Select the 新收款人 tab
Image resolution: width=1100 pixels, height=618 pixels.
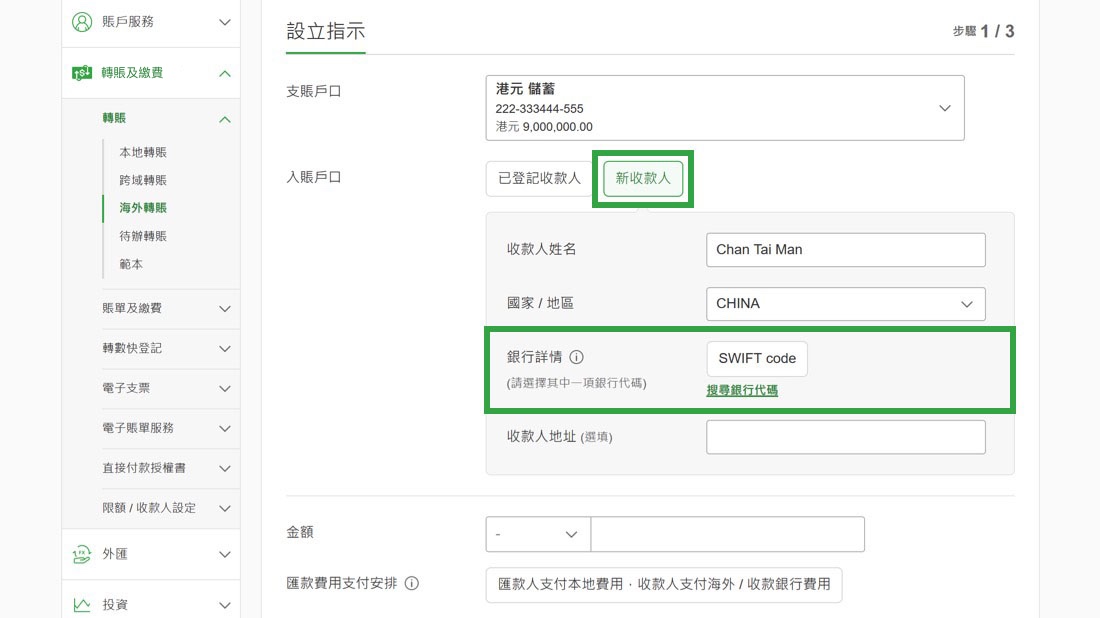point(643,178)
